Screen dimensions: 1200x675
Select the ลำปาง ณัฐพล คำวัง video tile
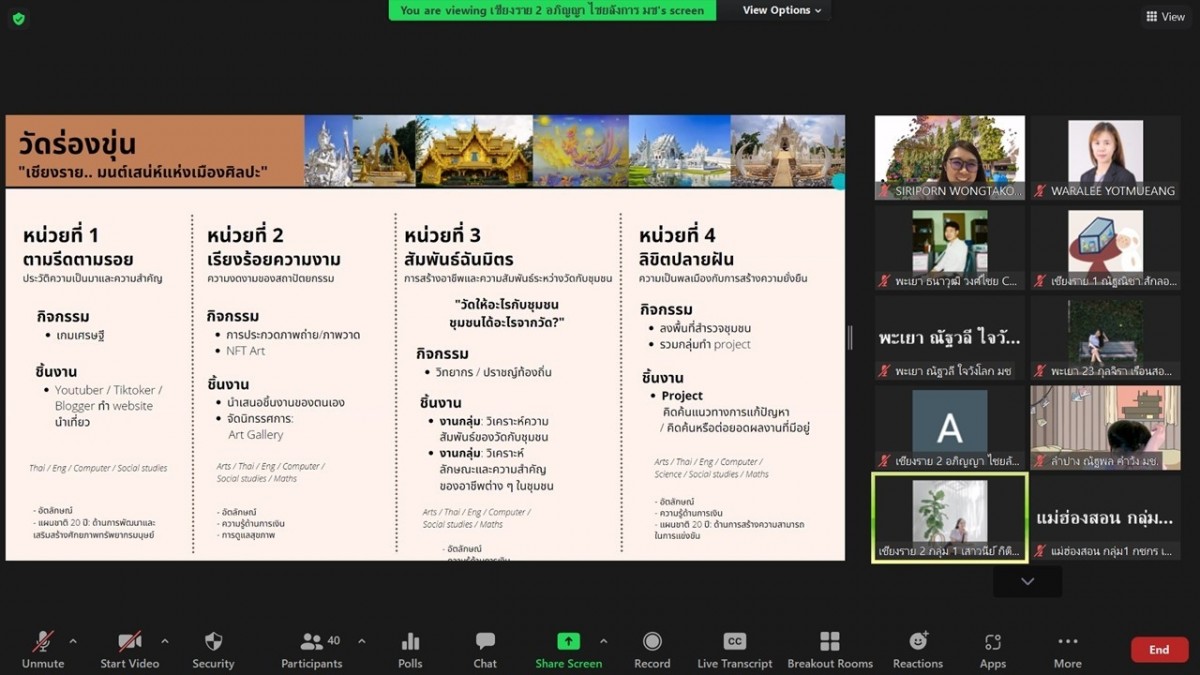click(x=1106, y=428)
